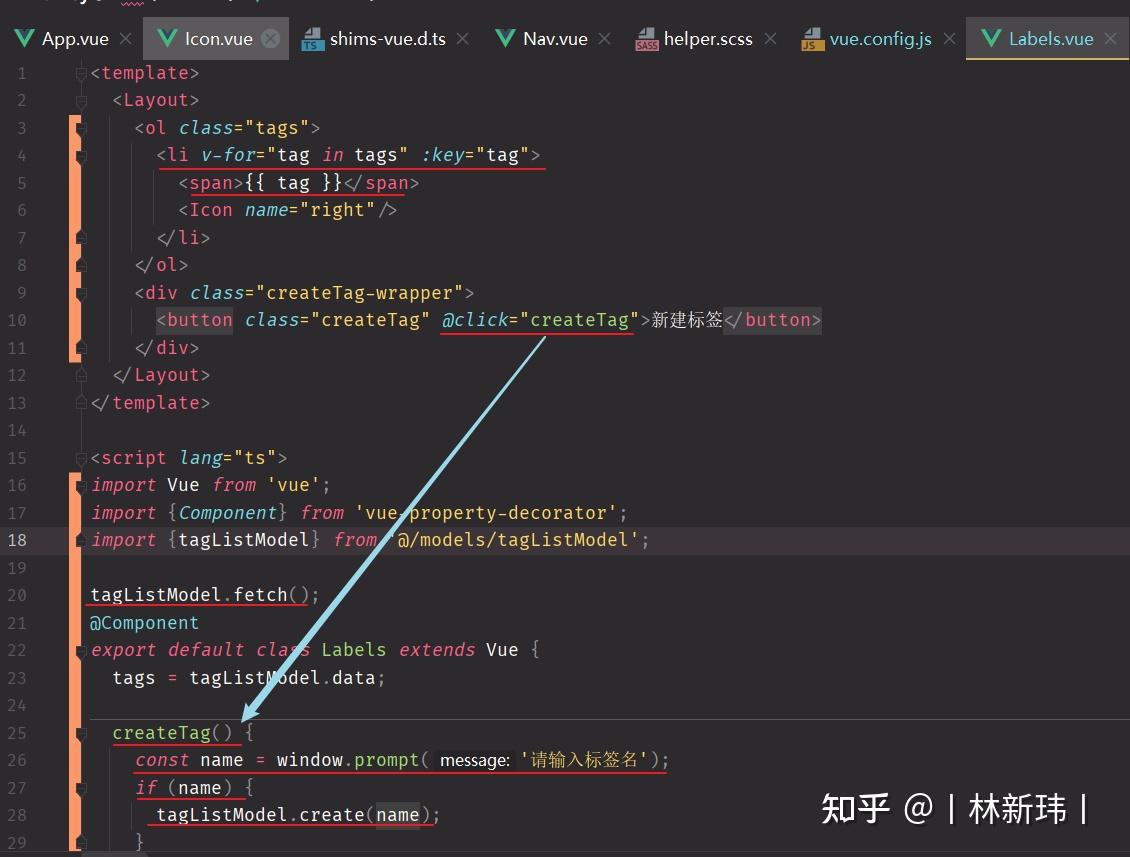This screenshot has height=857, width=1130.
Task: Collapse the script block at line 15
Action: [81, 458]
